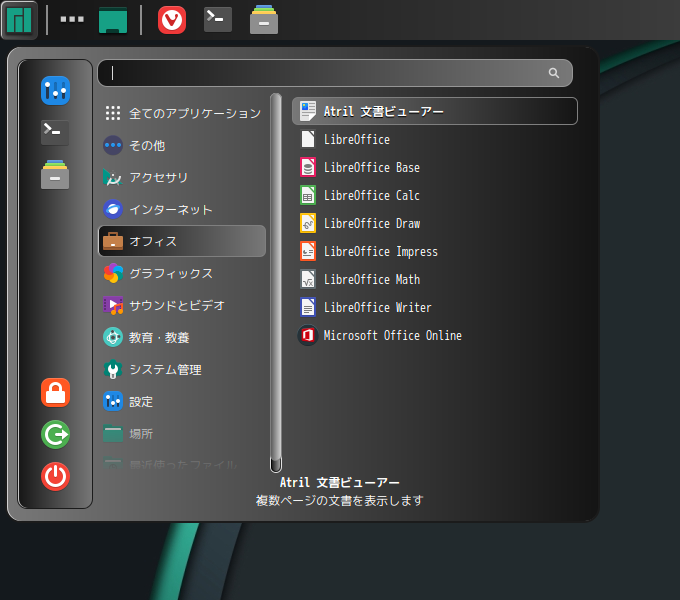Launch Atril 文書ビューアー
This screenshot has width=680, height=600.
pyautogui.click(x=435, y=111)
